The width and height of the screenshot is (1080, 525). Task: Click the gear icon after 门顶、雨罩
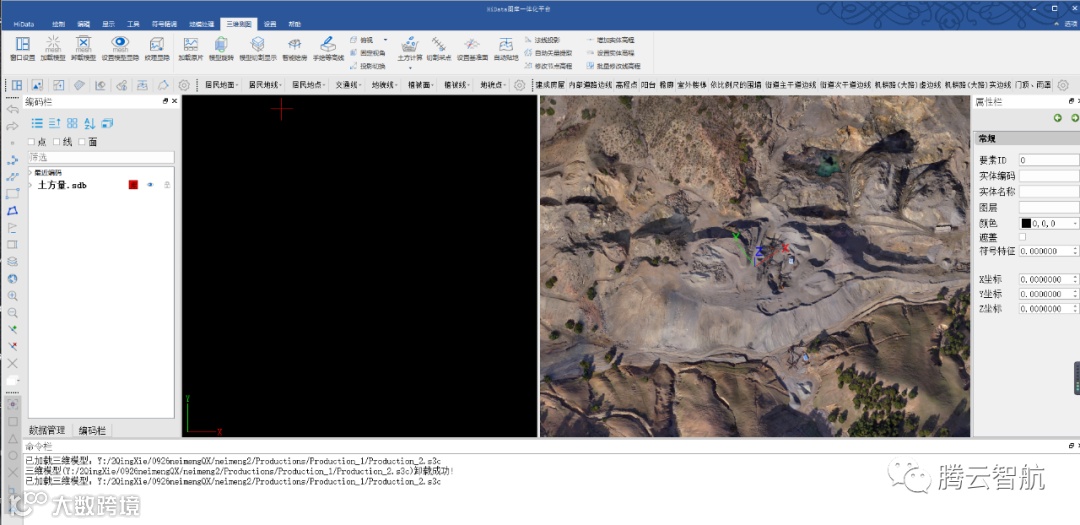(x=1063, y=85)
